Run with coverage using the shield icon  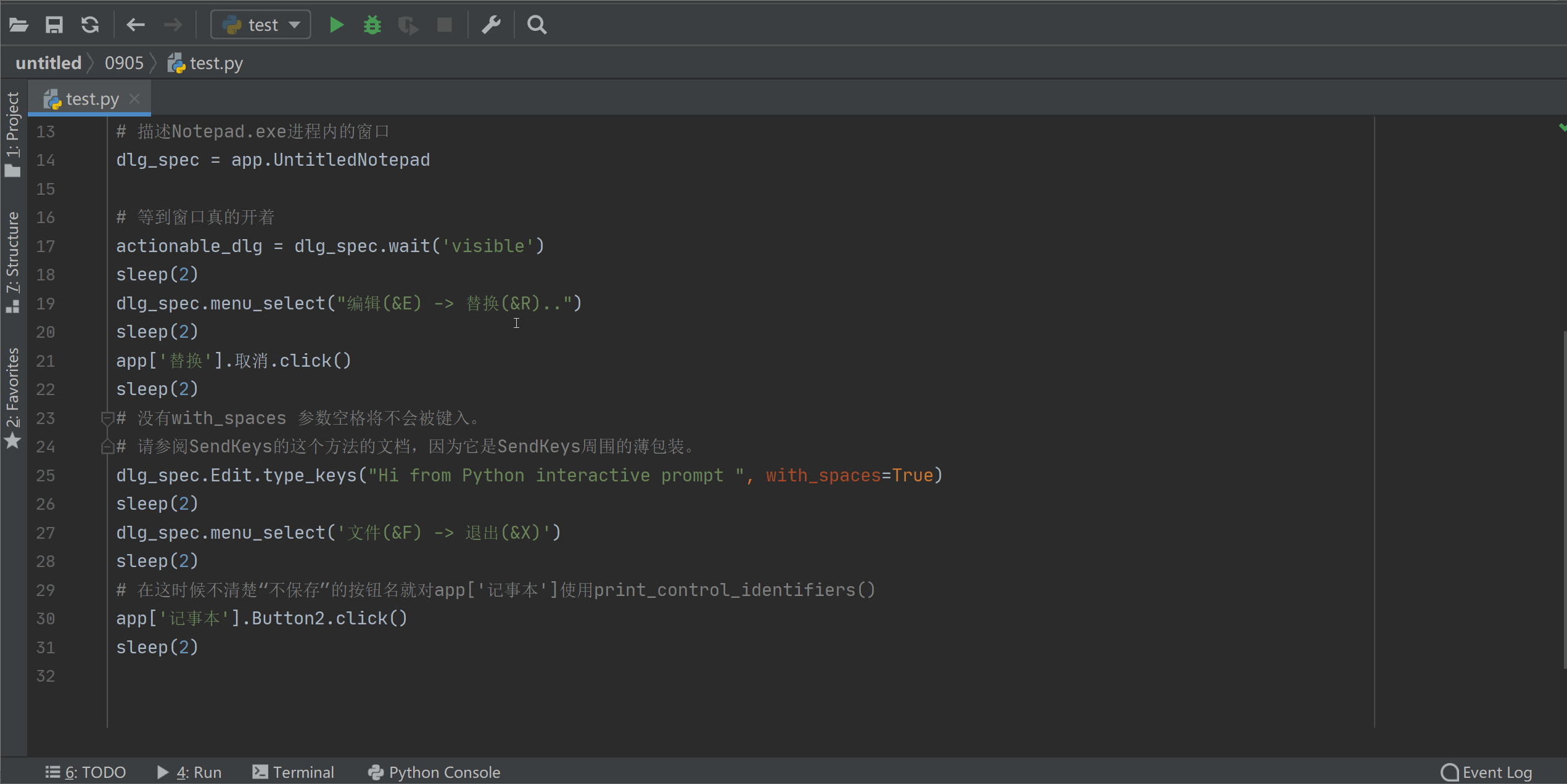pos(408,25)
